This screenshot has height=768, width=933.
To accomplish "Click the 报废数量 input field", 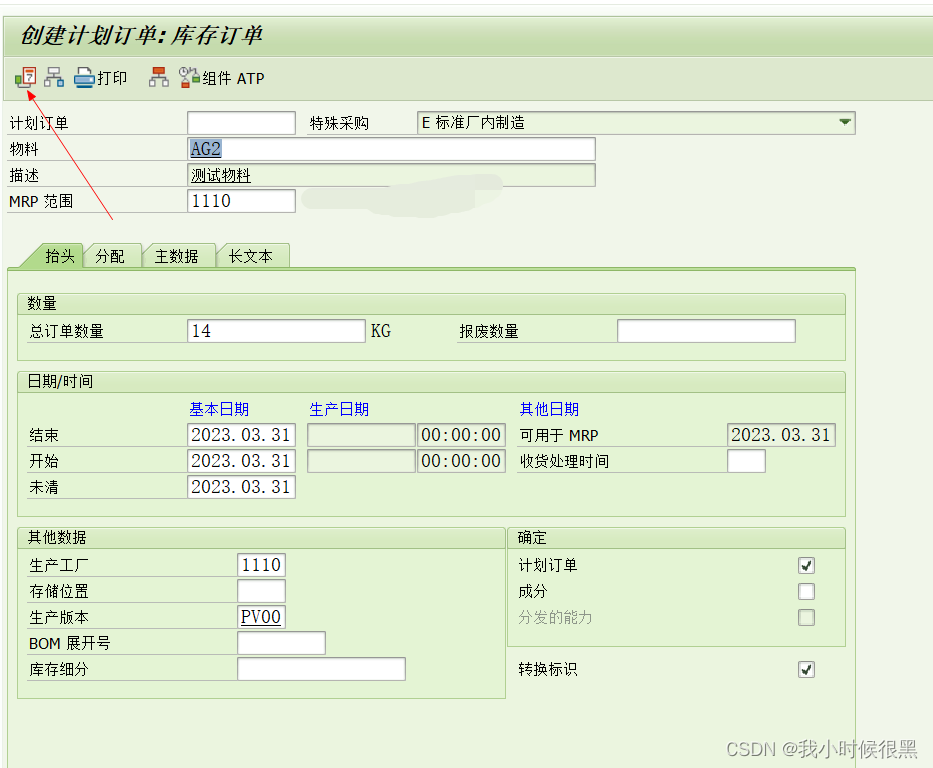I will coord(706,330).
